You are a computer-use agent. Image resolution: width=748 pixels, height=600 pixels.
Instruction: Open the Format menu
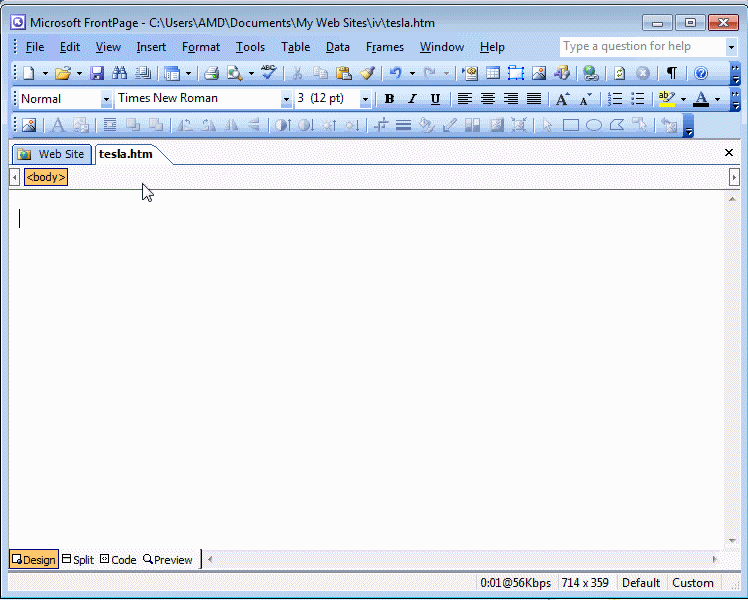click(201, 47)
